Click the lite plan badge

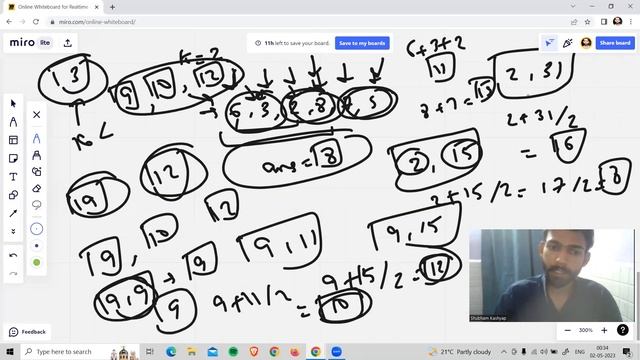tap(45, 42)
